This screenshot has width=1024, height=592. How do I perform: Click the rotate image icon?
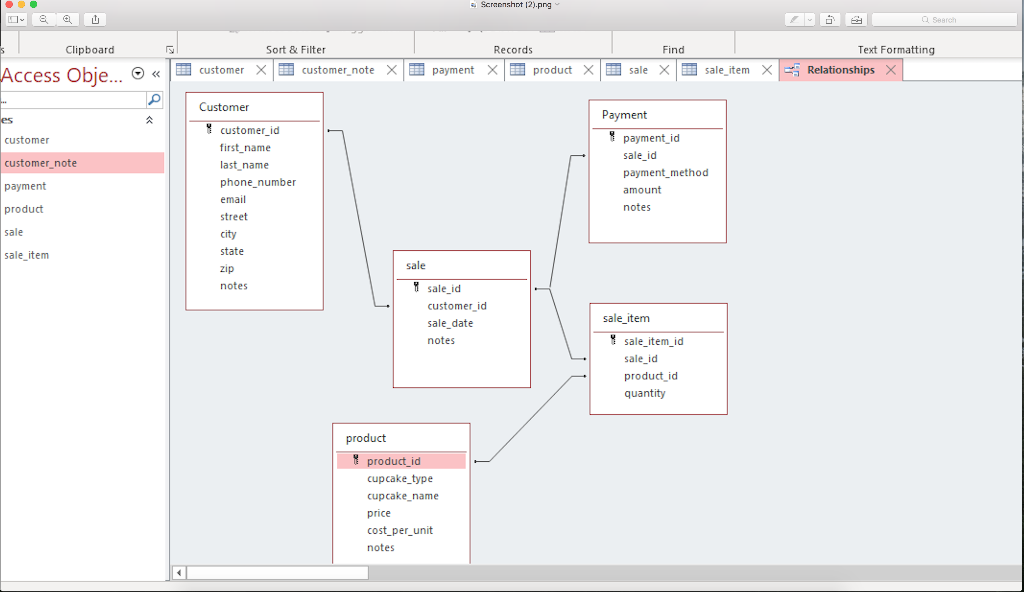830,19
